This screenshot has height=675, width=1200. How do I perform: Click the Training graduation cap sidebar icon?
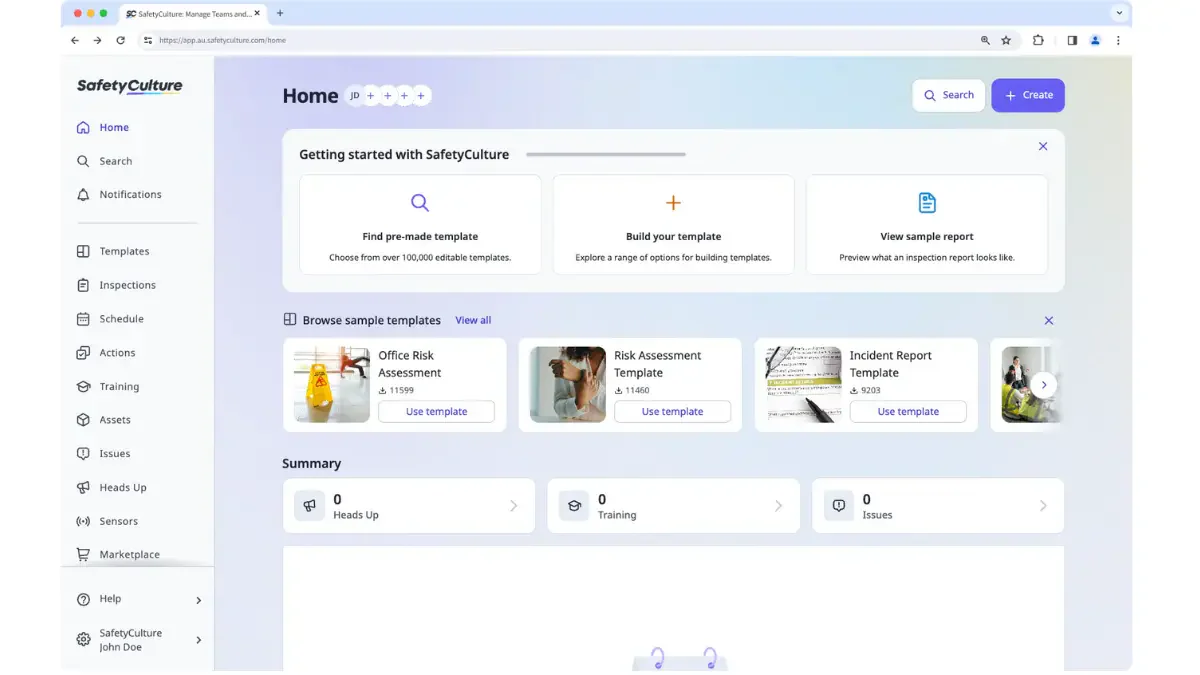[83, 386]
